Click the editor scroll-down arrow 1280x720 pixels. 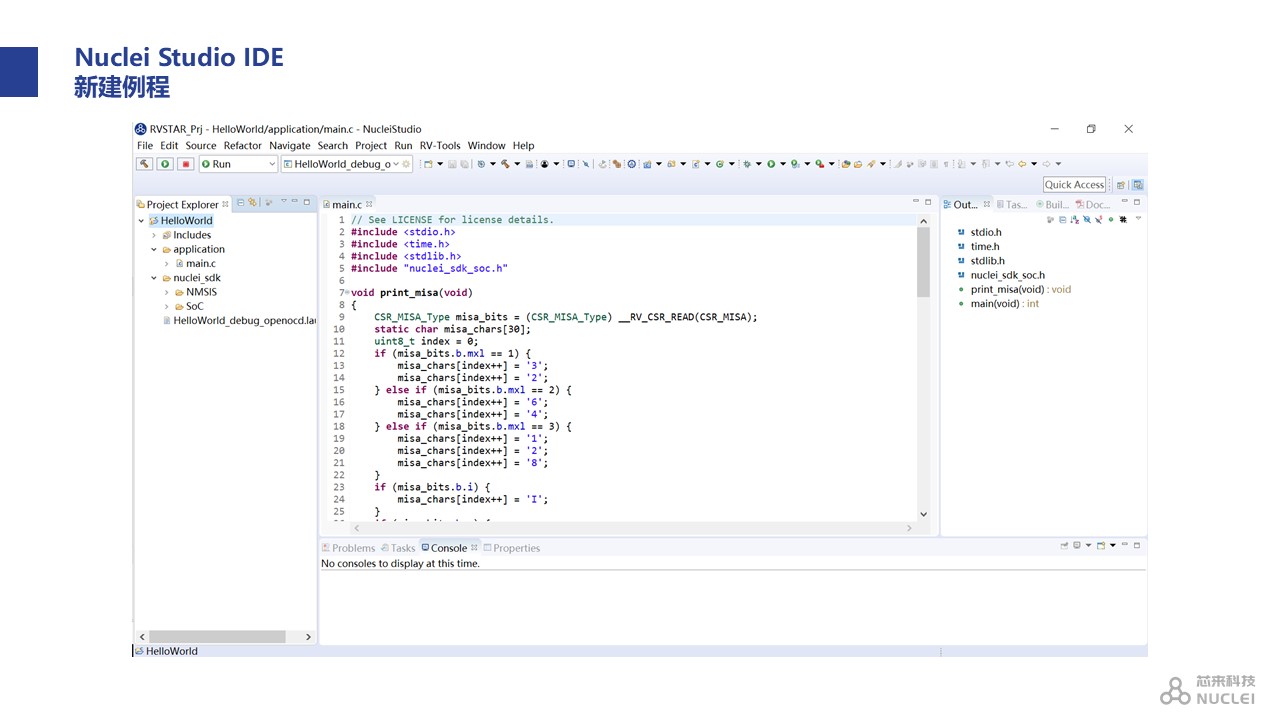[x=923, y=514]
